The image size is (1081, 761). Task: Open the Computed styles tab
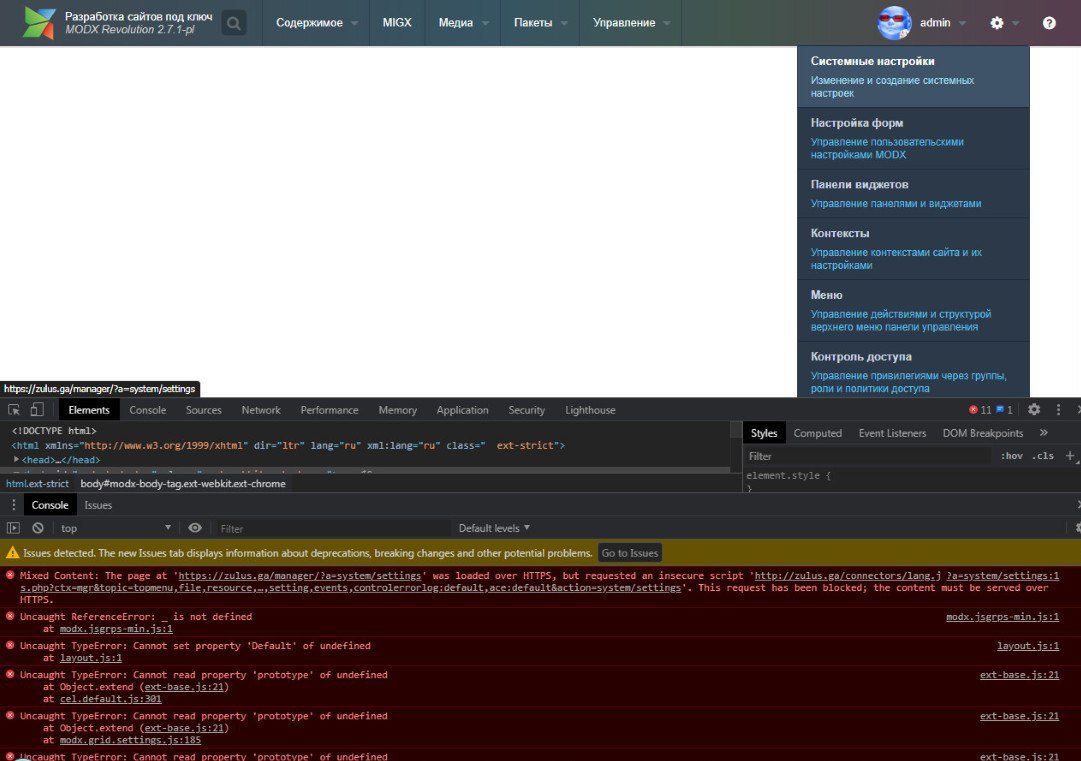tap(818, 433)
